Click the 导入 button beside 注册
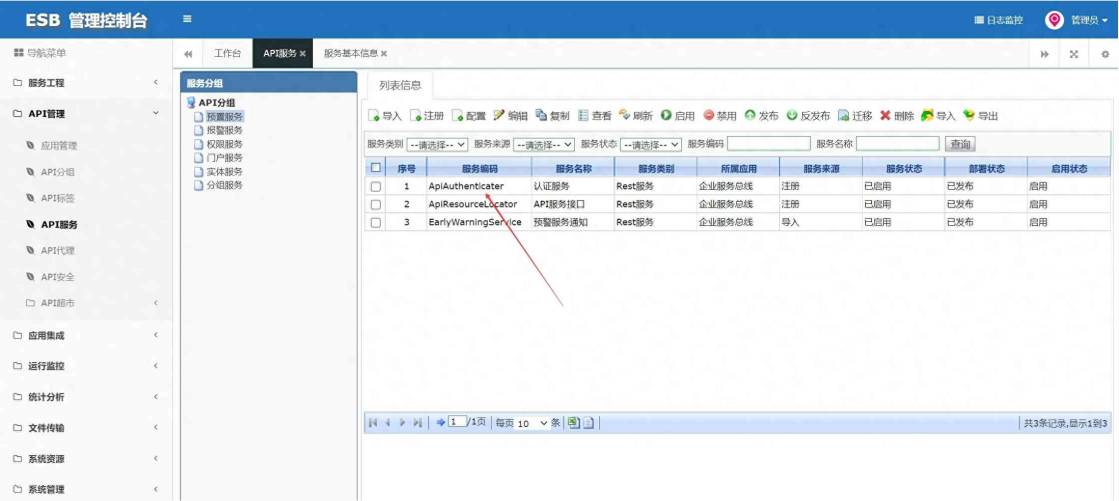 click(385, 116)
